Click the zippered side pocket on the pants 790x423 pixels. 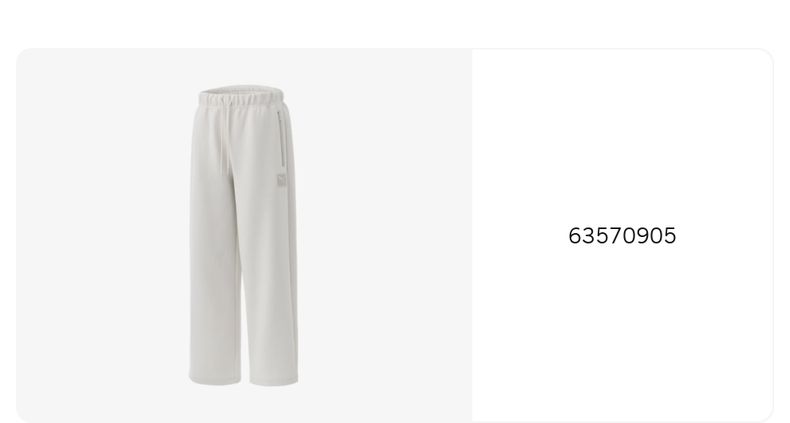pos(281,139)
